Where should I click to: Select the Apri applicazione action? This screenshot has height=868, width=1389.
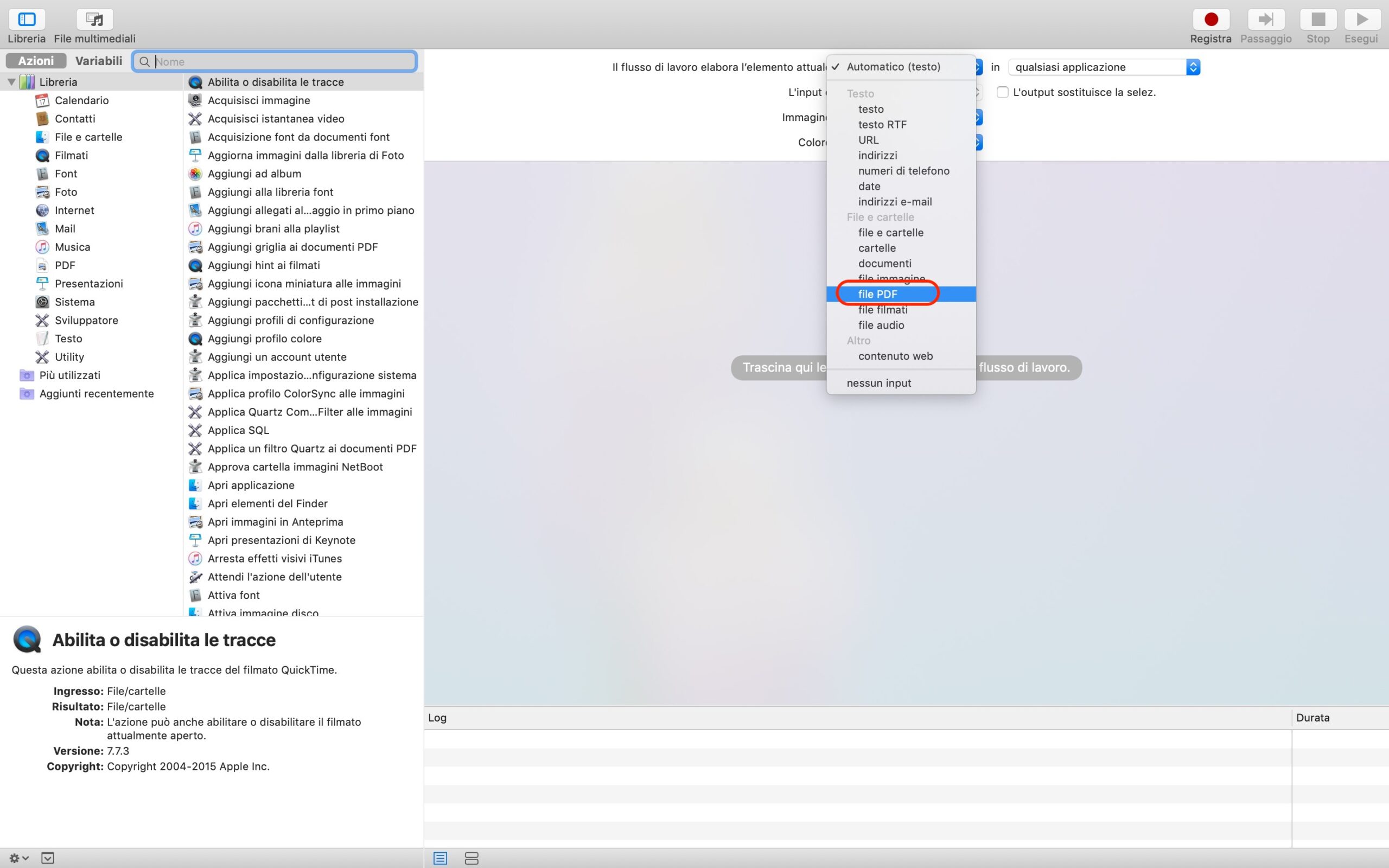coord(251,485)
